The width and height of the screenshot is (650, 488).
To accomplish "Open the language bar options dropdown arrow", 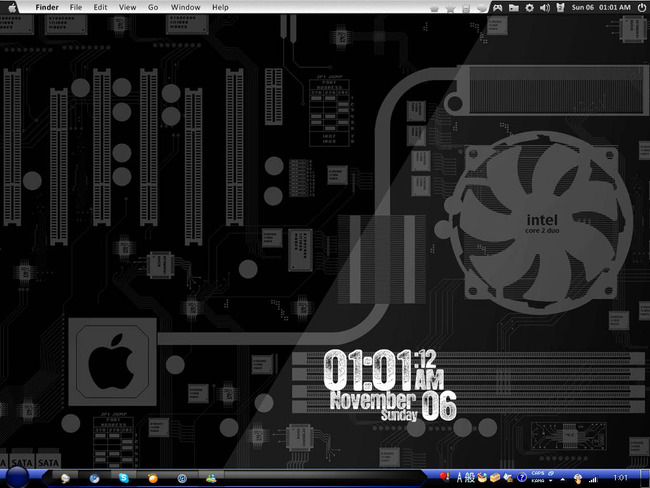I will point(551,481).
